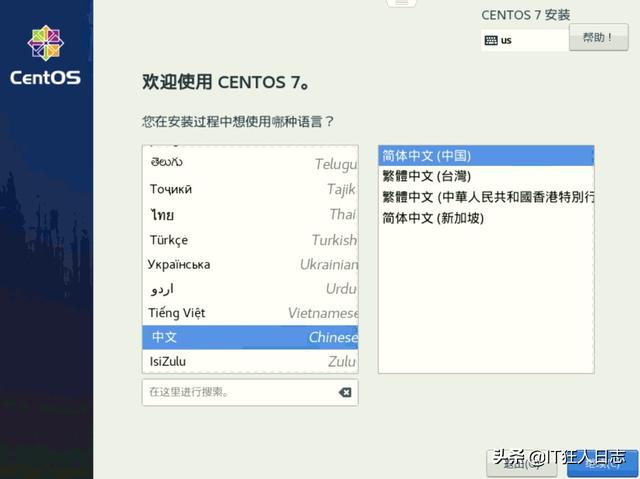Choose Urdu language row
This screenshot has height=479, width=640.
pyautogui.click(x=250, y=289)
